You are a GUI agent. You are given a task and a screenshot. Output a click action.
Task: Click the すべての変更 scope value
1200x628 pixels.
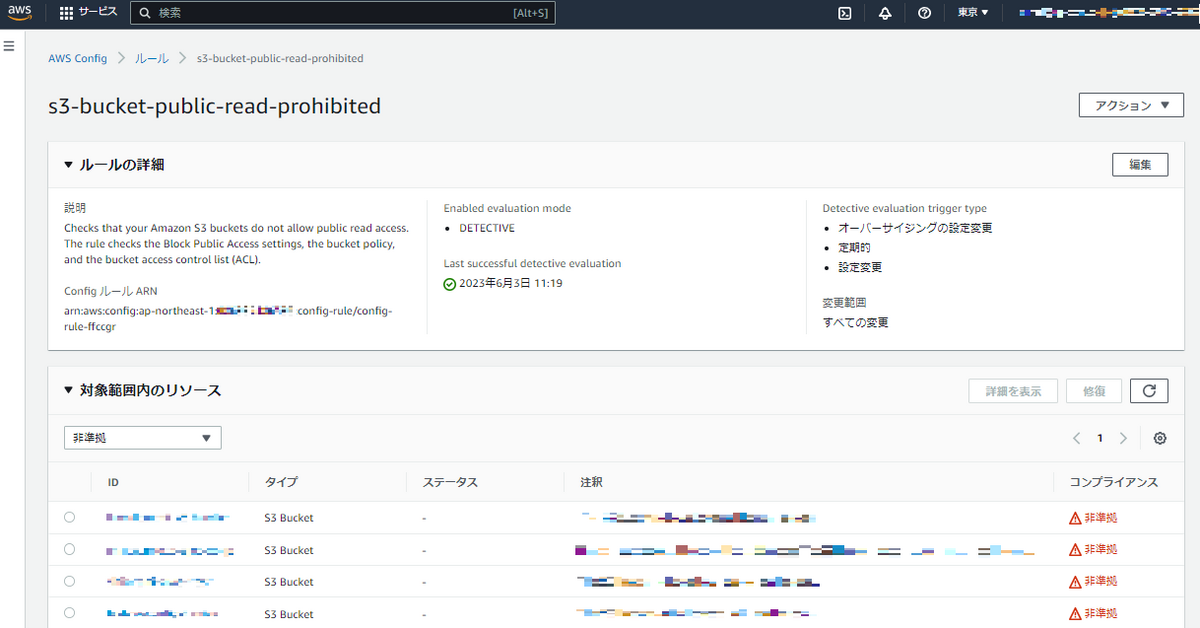(855, 322)
